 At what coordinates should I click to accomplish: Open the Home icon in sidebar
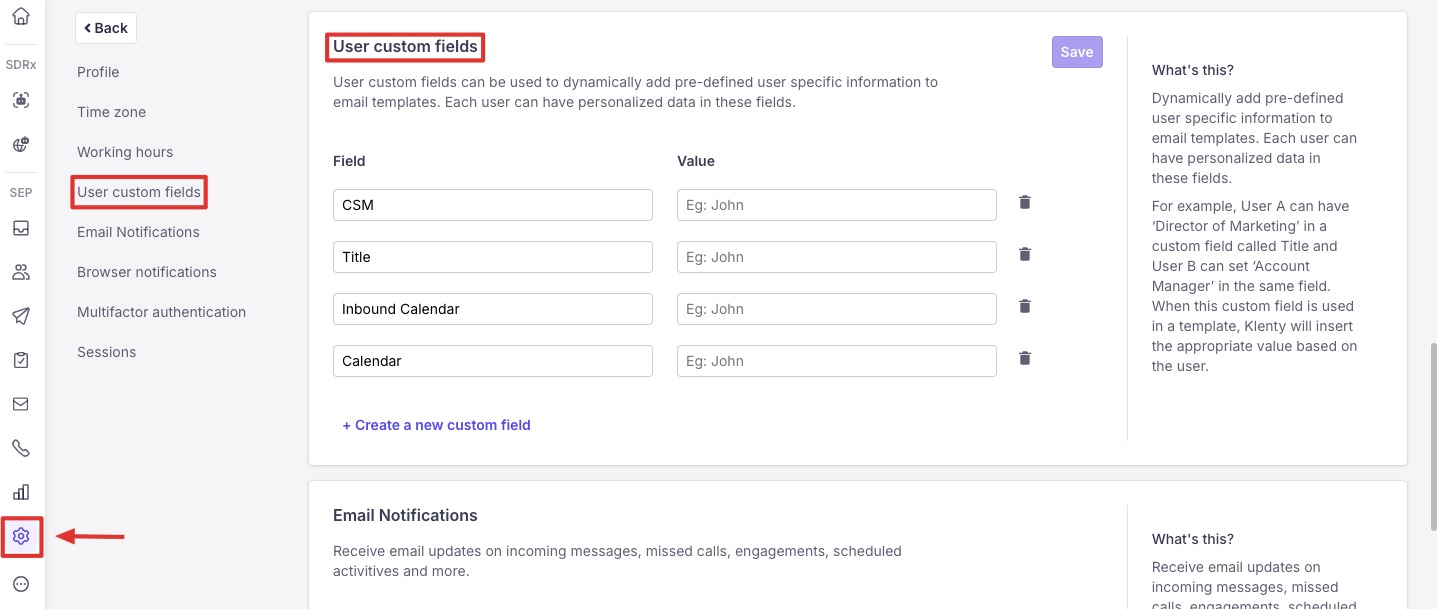[21, 17]
